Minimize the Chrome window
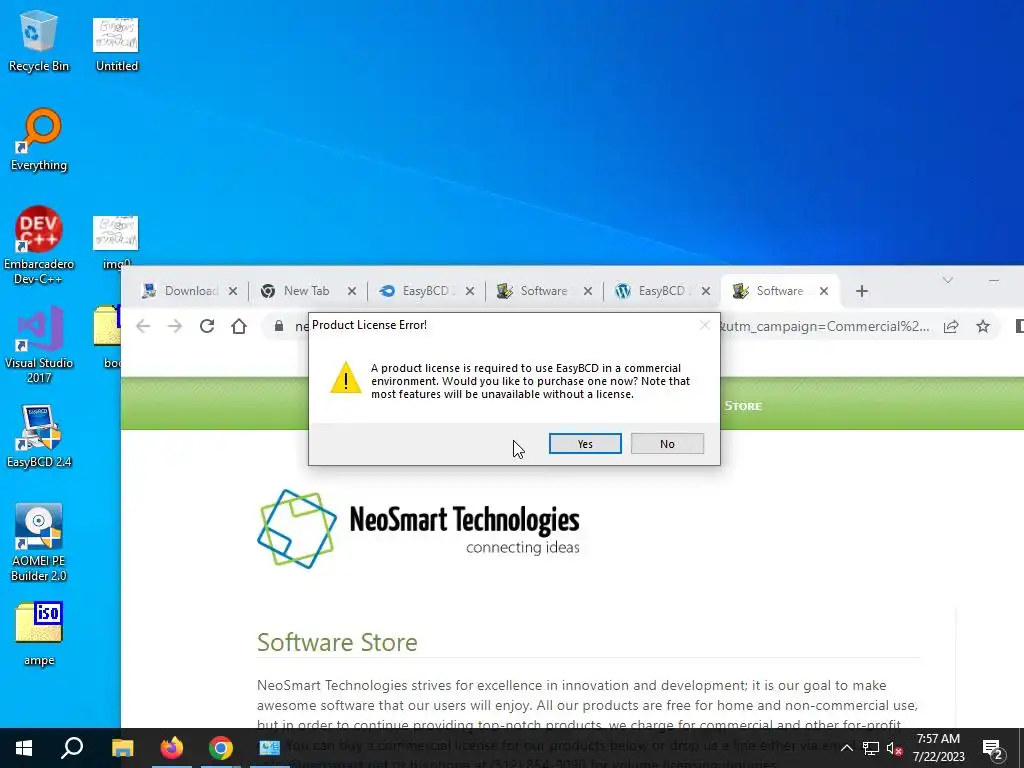Screen dimensions: 1024x768 point(993,280)
